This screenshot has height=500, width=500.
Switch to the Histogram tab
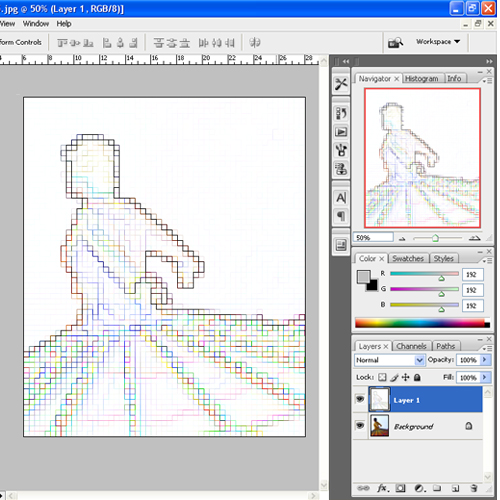(x=422, y=79)
